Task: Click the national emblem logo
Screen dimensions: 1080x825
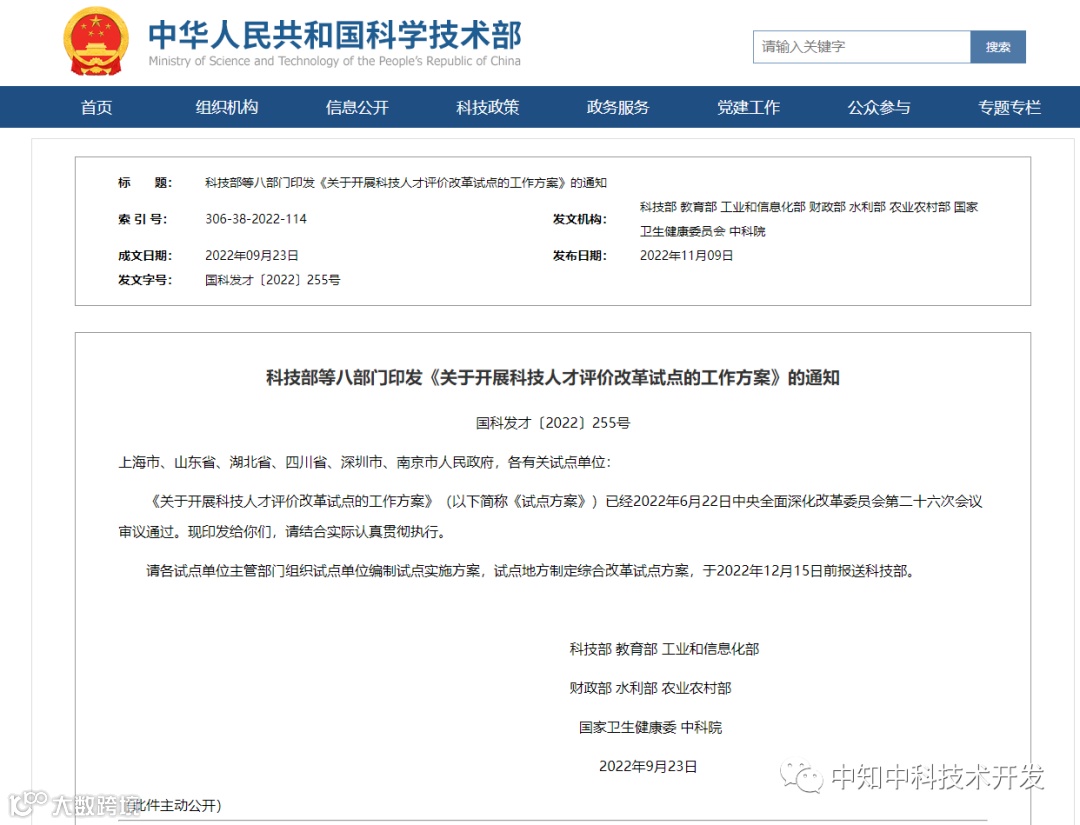Action: (96, 41)
